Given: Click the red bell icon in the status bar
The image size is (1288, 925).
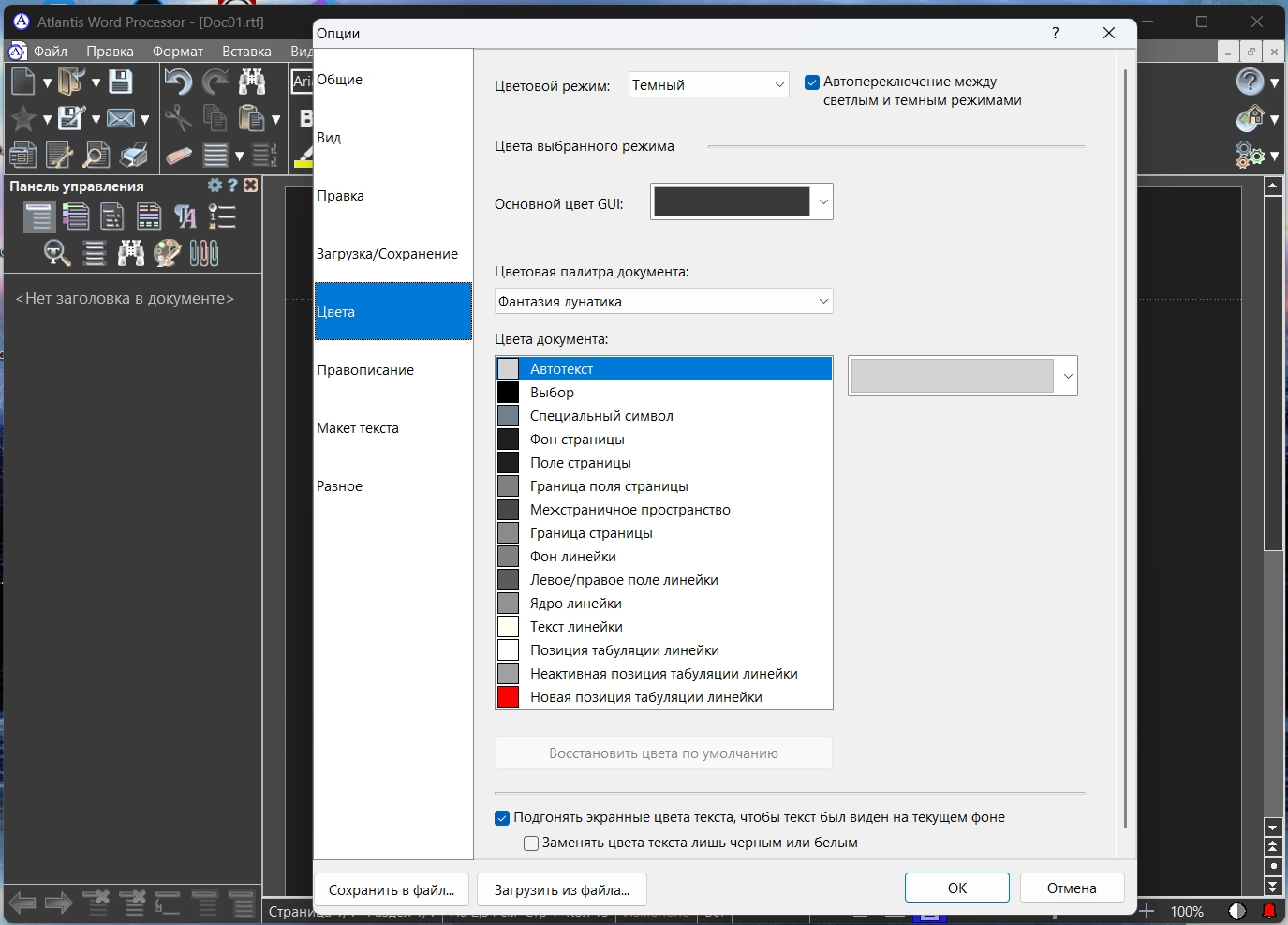Looking at the screenshot, I should pos(1269,911).
